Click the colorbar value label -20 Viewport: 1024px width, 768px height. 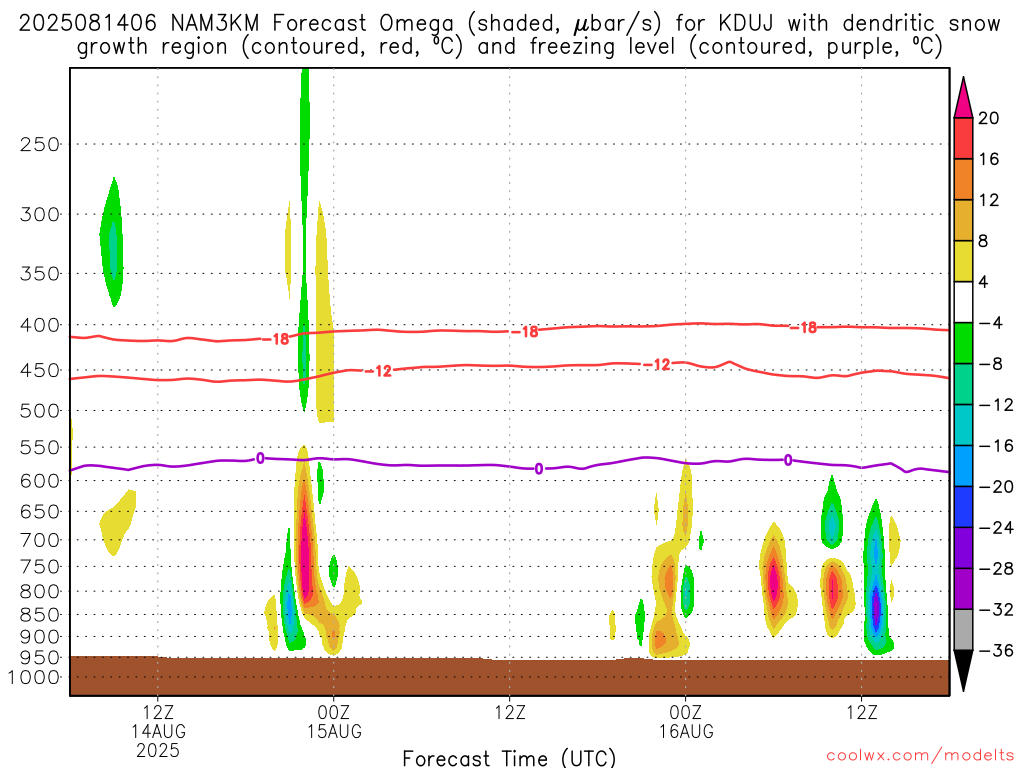coord(996,487)
